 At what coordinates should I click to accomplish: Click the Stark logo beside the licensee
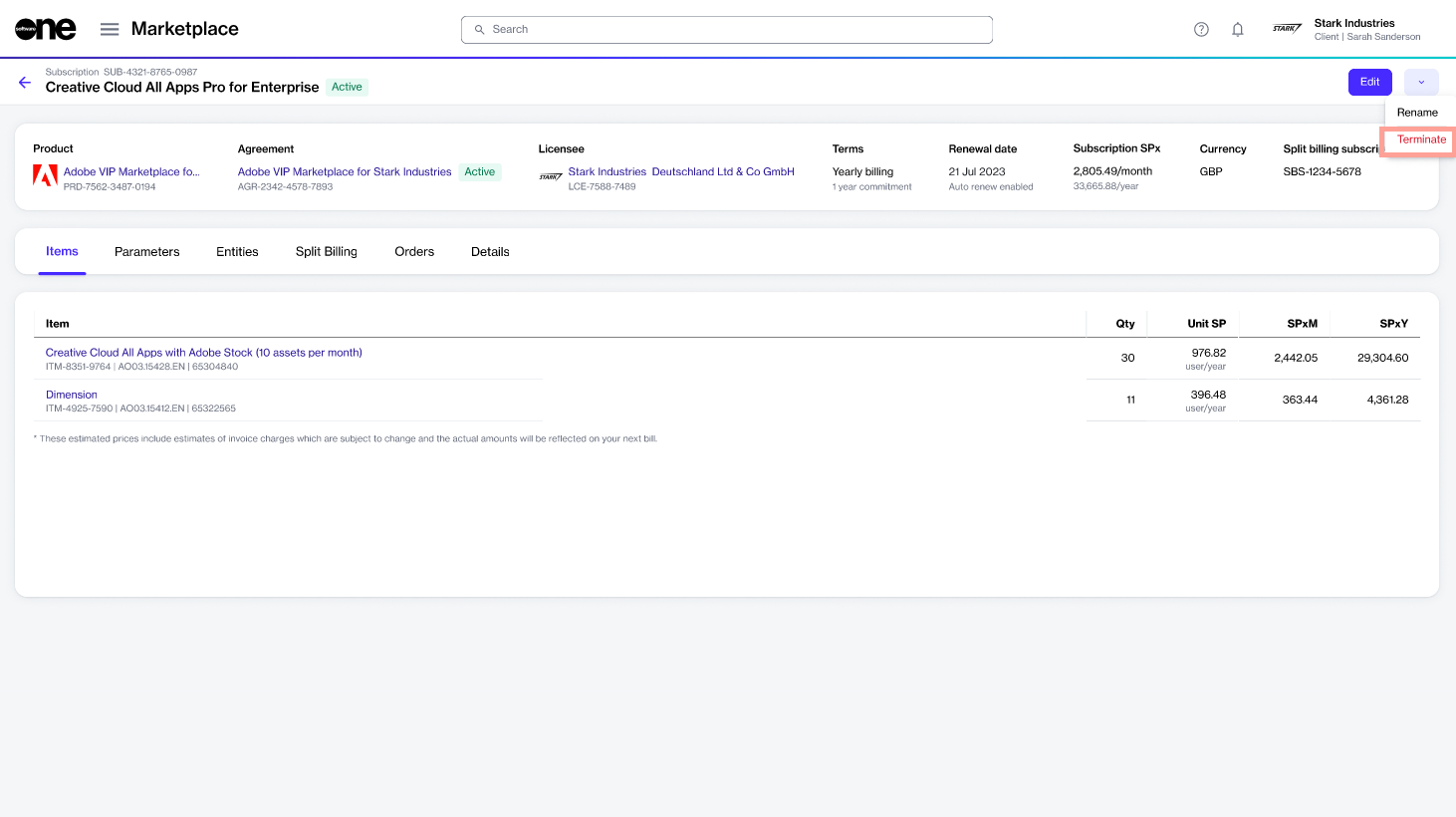(551, 177)
